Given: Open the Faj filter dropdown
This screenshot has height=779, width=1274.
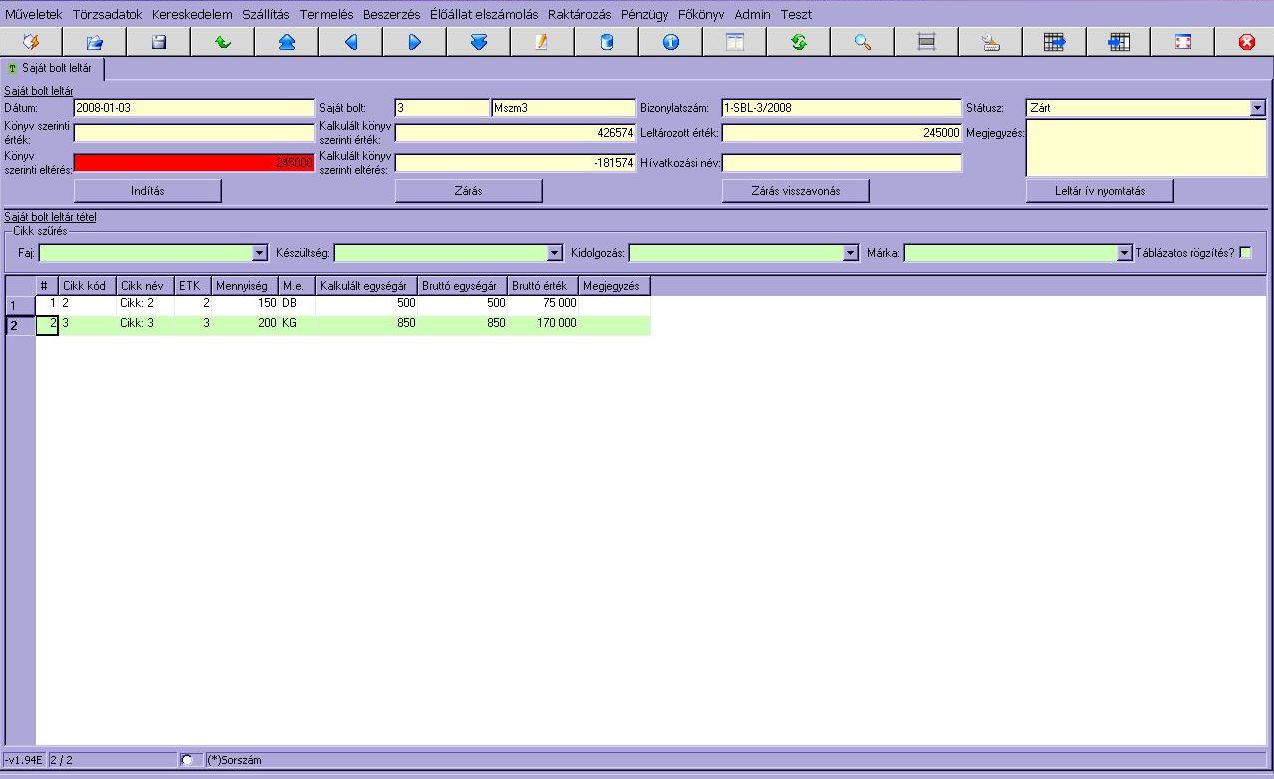Looking at the screenshot, I should (x=260, y=254).
